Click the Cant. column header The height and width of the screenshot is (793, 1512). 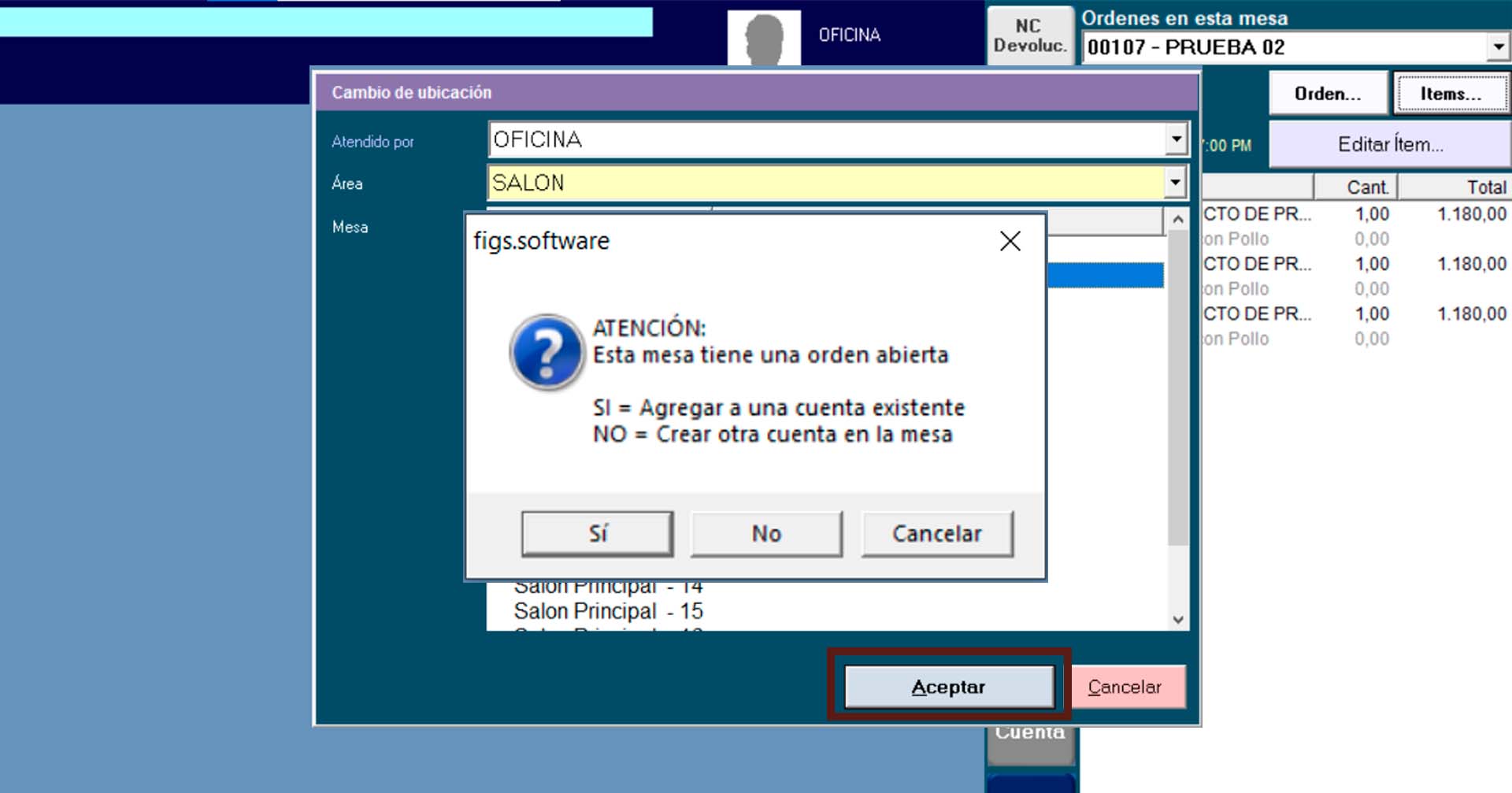1366,187
